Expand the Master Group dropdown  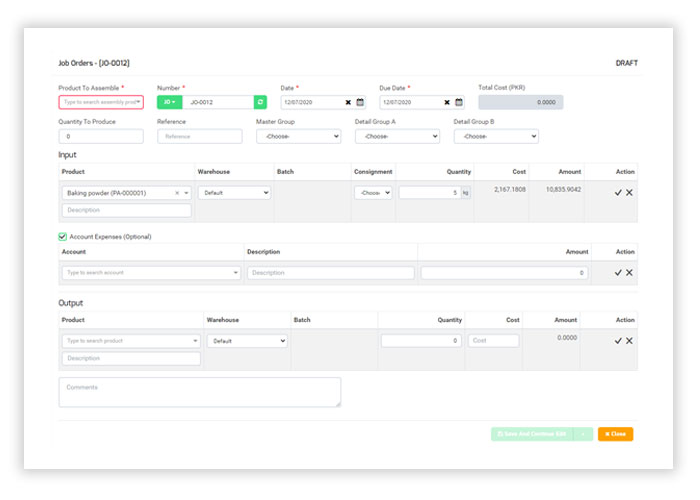(298, 136)
